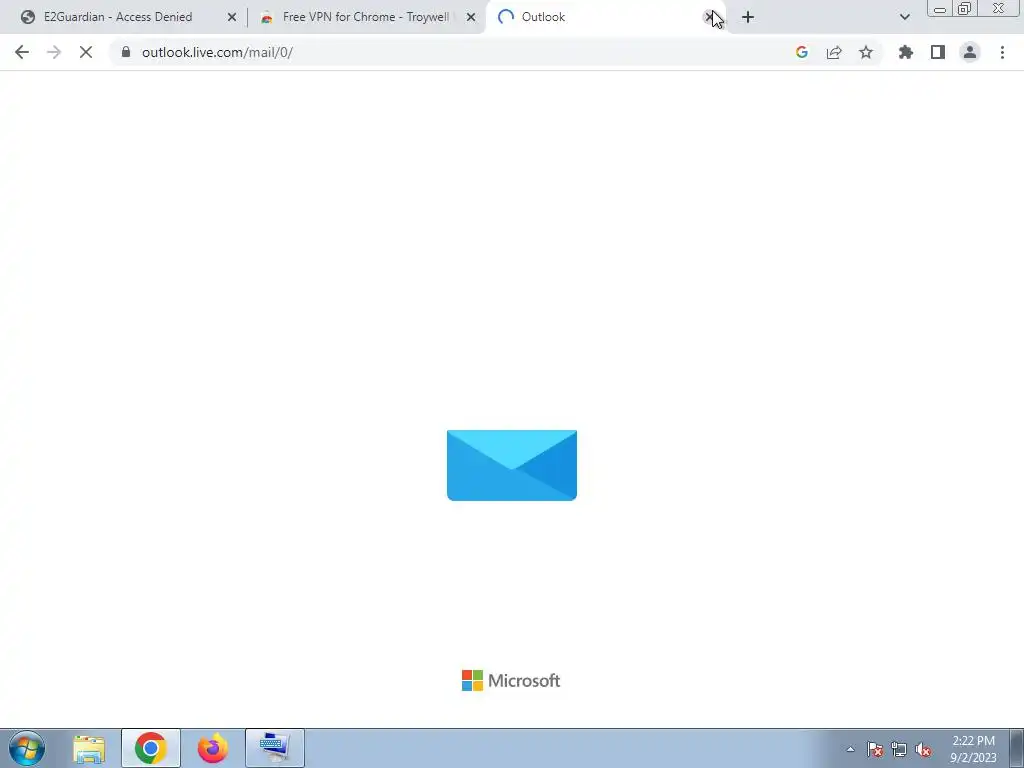Open File Explorer from the taskbar
Screen dimensions: 1024x768
(x=89, y=748)
